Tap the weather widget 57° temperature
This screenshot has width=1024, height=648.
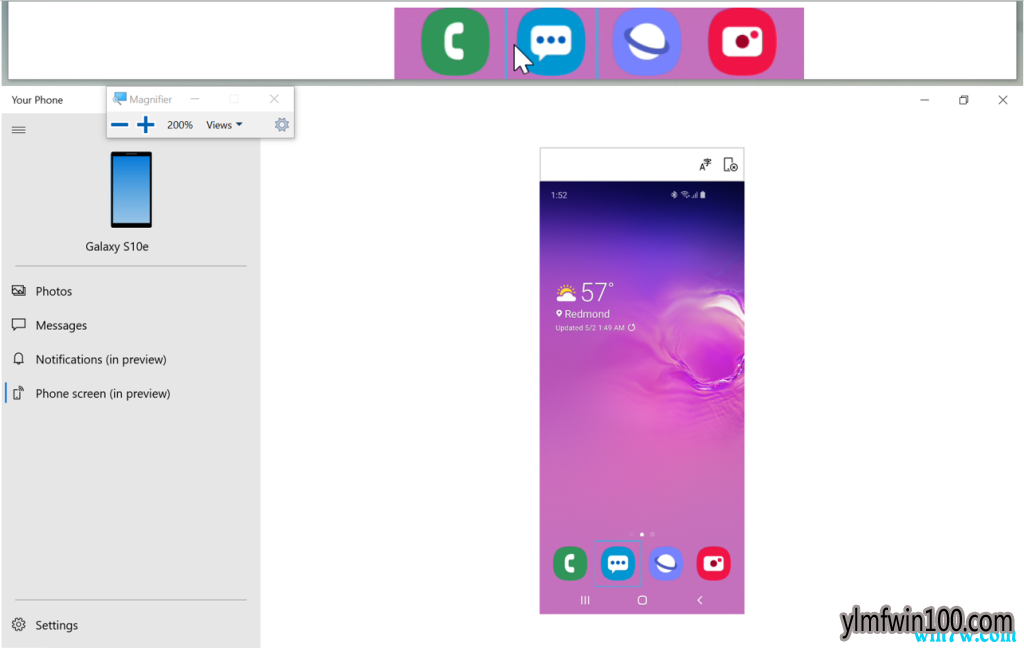[597, 292]
